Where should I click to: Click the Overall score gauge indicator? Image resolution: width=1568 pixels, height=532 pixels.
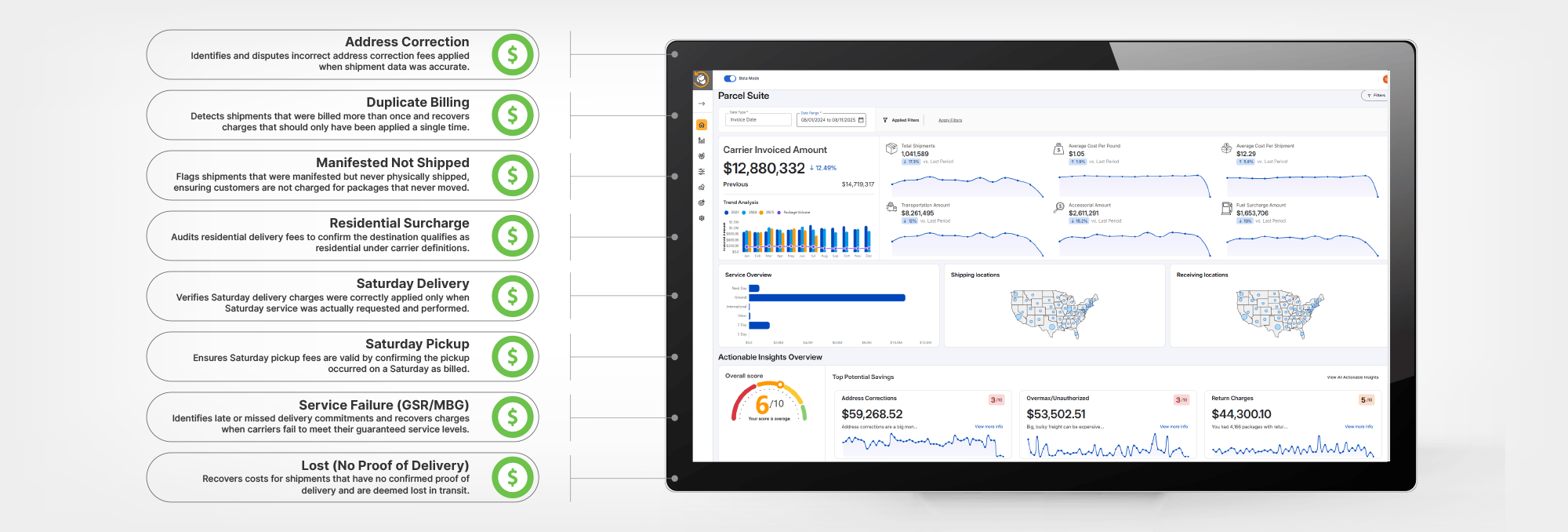pos(769,402)
